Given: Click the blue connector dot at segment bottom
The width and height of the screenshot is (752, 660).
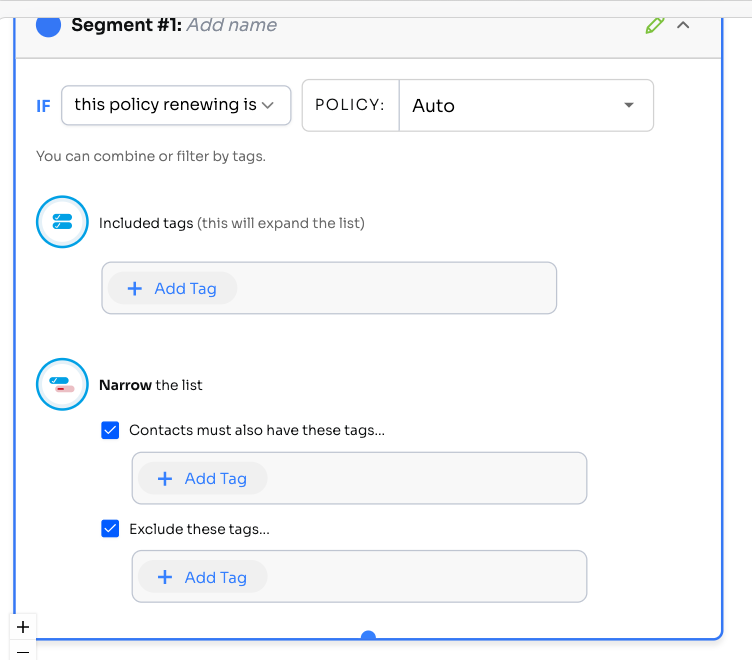Looking at the screenshot, I should (x=368, y=637).
